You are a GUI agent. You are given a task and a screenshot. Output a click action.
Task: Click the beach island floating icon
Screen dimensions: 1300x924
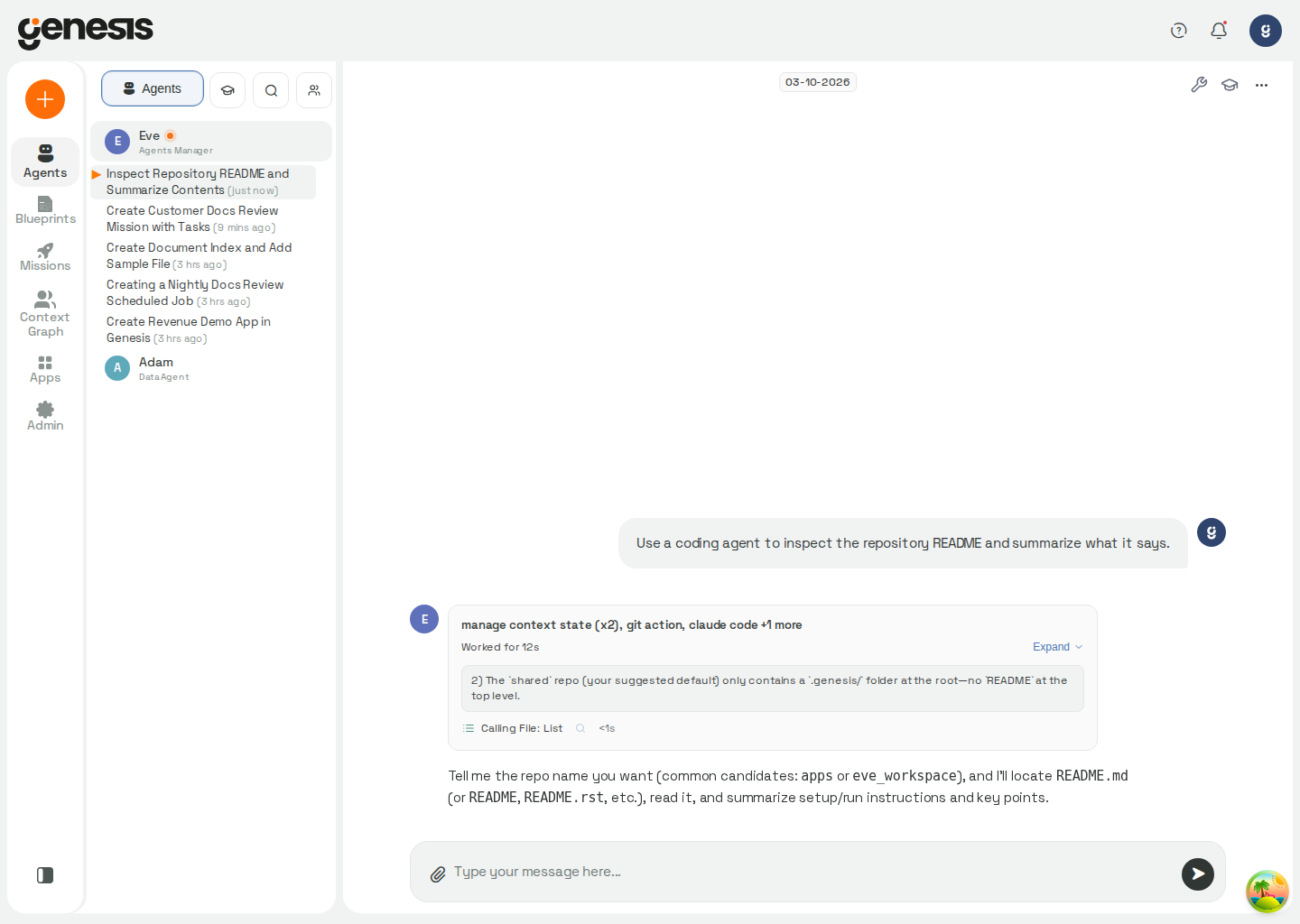tap(1267, 892)
